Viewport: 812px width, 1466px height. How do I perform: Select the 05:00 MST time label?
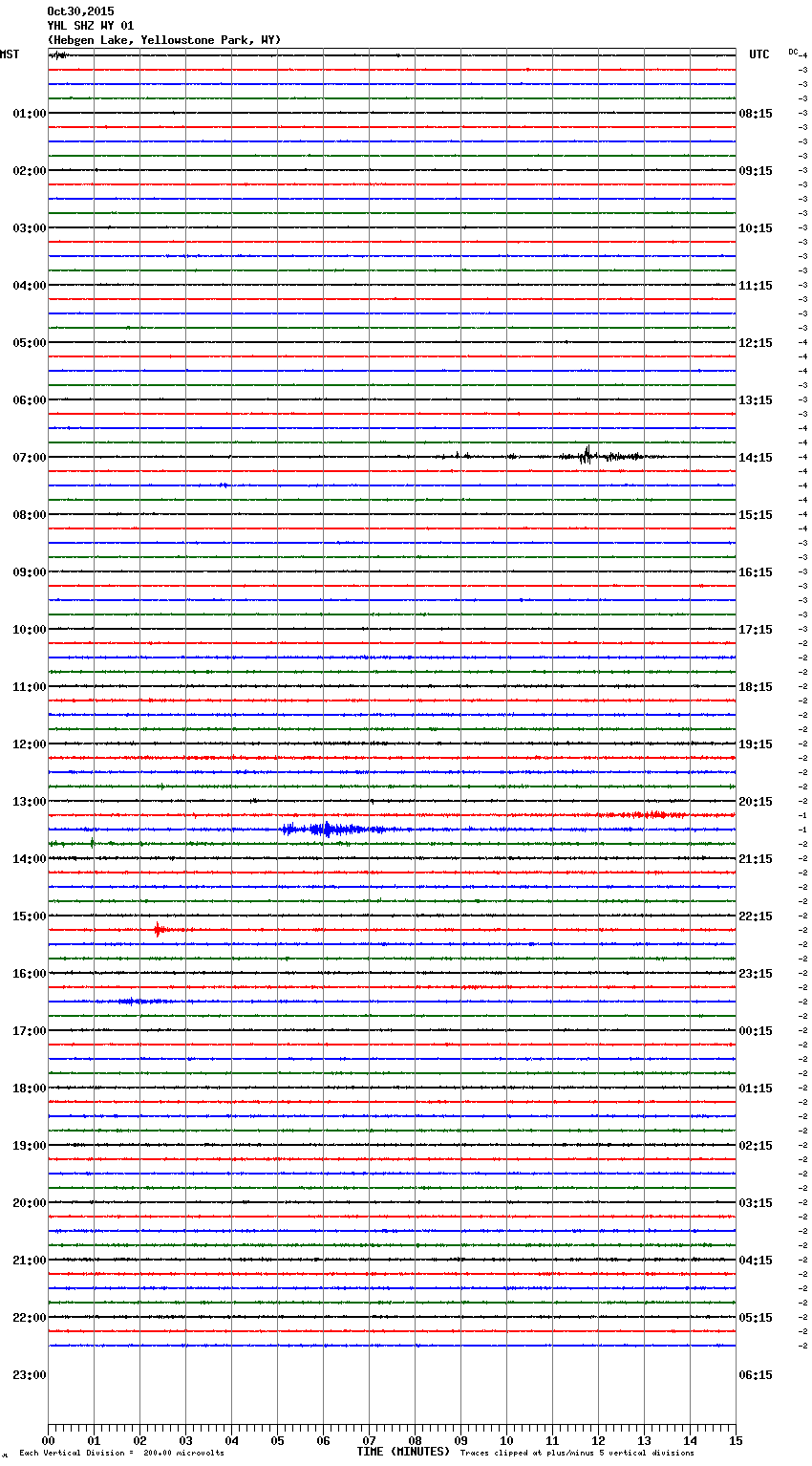pos(30,343)
